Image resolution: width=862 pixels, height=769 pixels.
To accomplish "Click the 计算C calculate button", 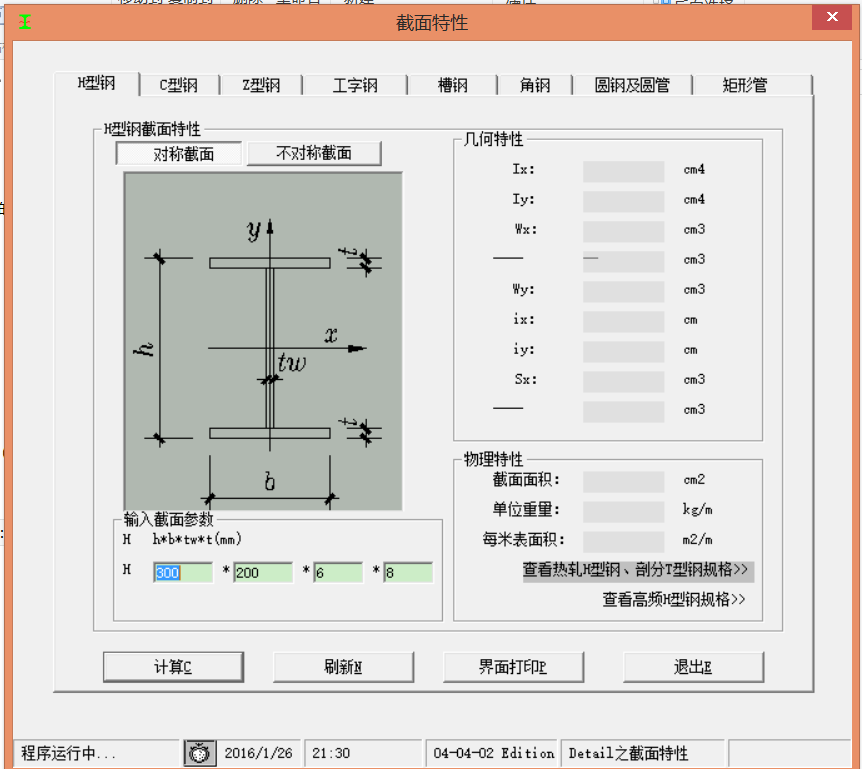I will pyautogui.click(x=173, y=667).
